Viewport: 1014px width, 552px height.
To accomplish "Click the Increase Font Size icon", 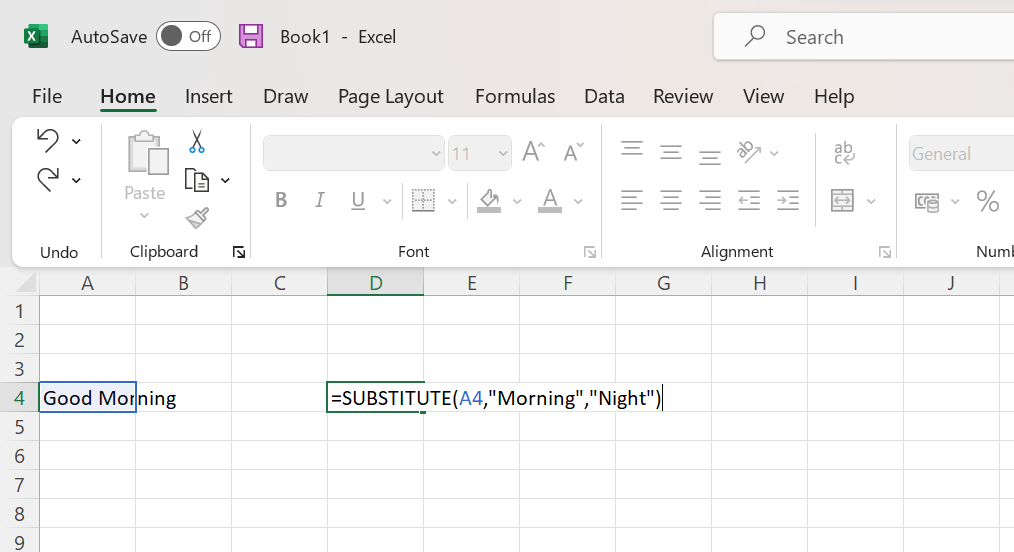I will click(x=533, y=152).
